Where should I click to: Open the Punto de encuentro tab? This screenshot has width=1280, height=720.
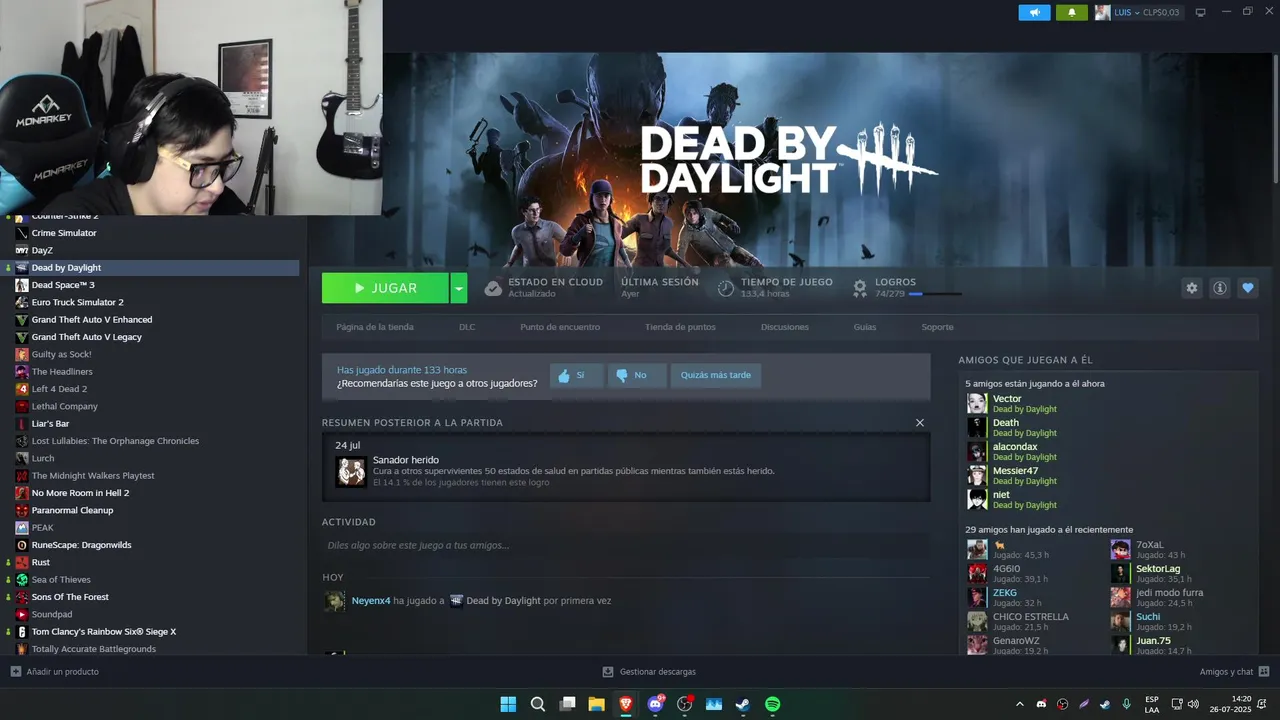[x=560, y=327]
